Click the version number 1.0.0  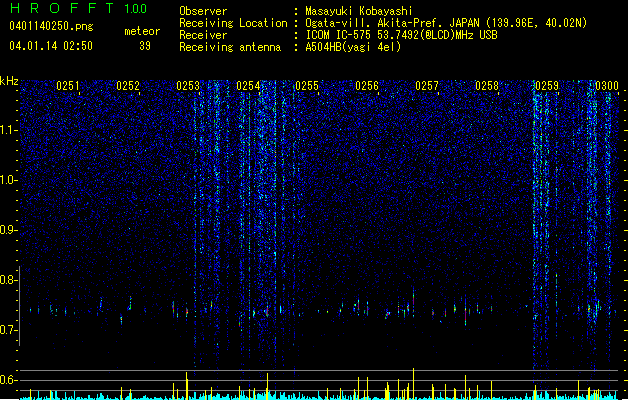pyautogui.click(x=135, y=9)
